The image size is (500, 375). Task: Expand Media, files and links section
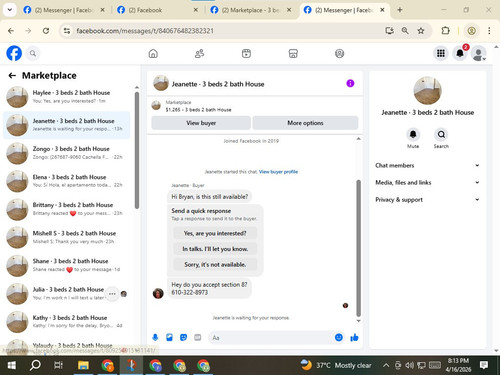(427, 182)
